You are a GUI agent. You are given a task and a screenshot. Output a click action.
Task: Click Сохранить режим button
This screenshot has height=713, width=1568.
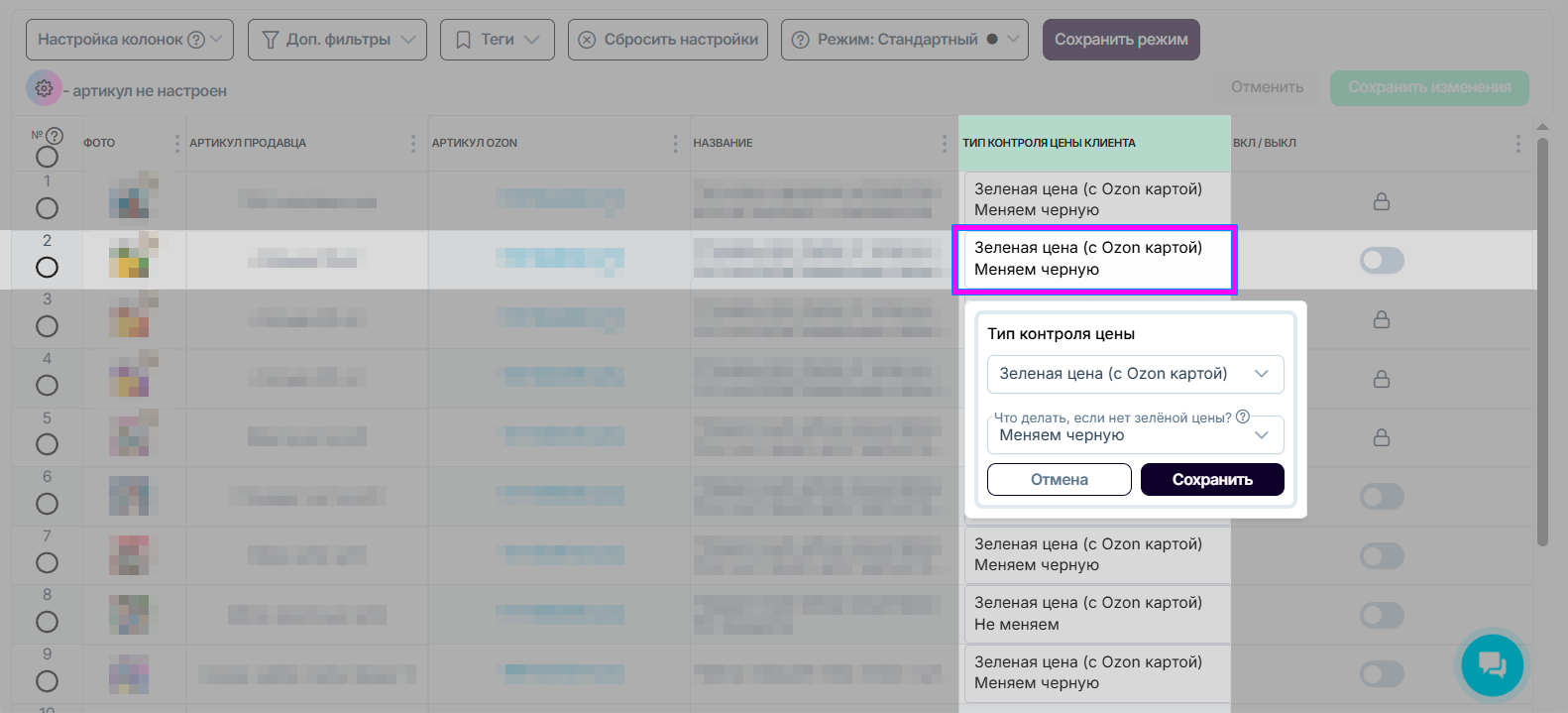1121,40
